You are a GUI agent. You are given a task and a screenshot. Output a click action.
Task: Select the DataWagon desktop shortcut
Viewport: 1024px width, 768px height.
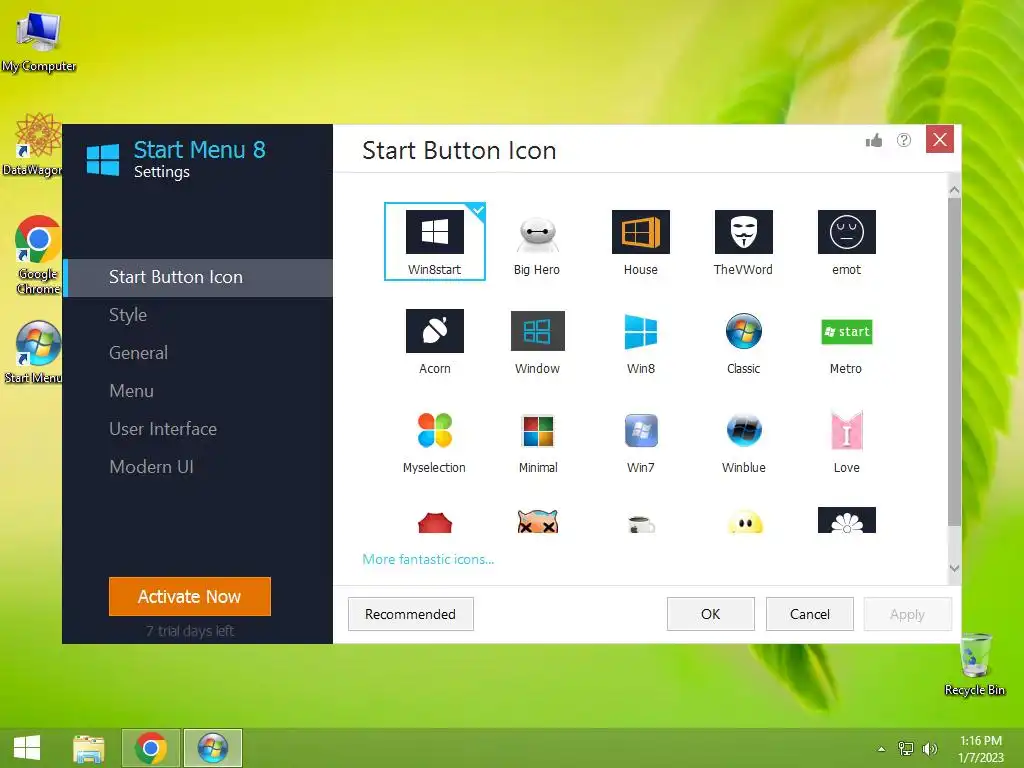pos(33,145)
